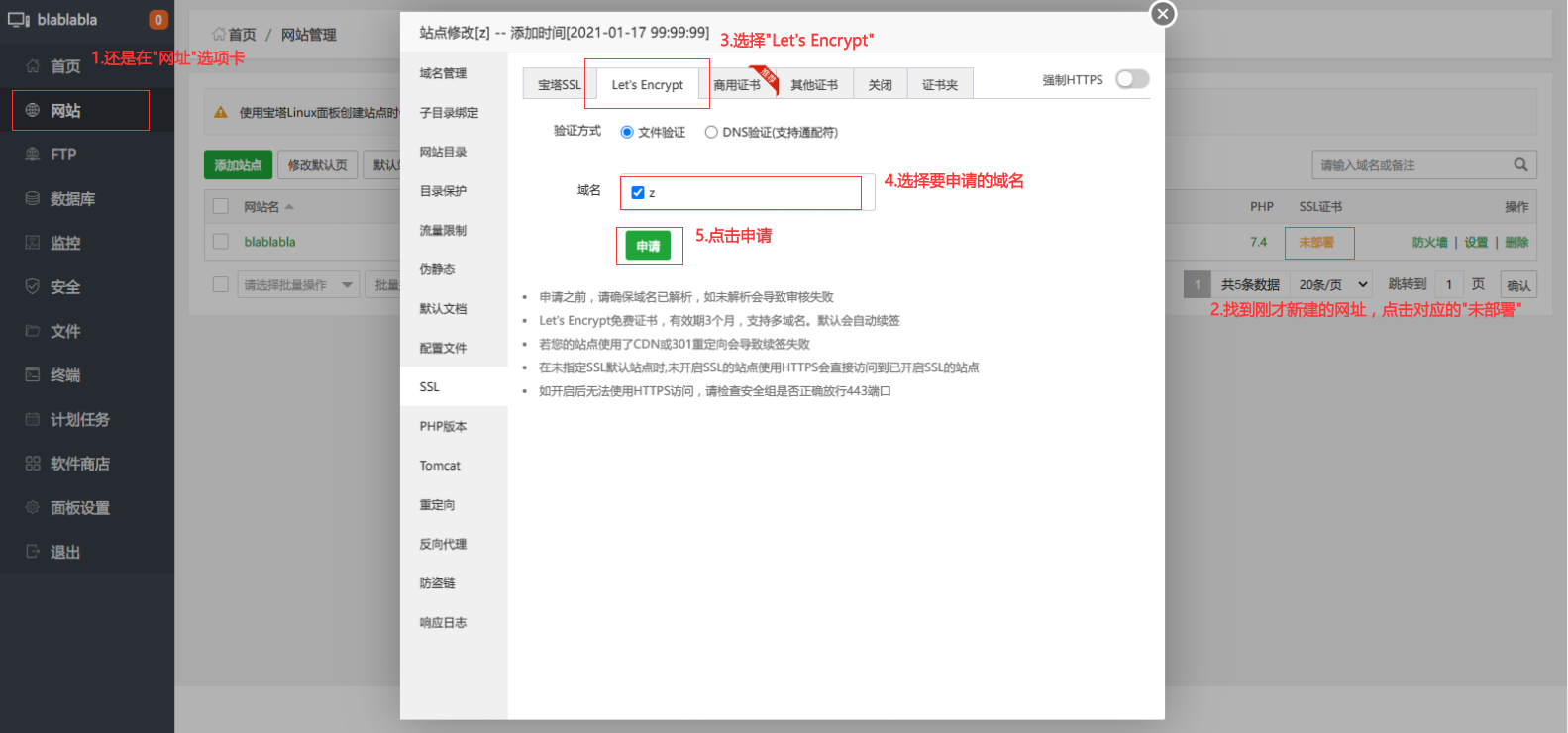1568x733 pixels.
Task: Uncheck the domain z checkbox
Action: [638, 193]
